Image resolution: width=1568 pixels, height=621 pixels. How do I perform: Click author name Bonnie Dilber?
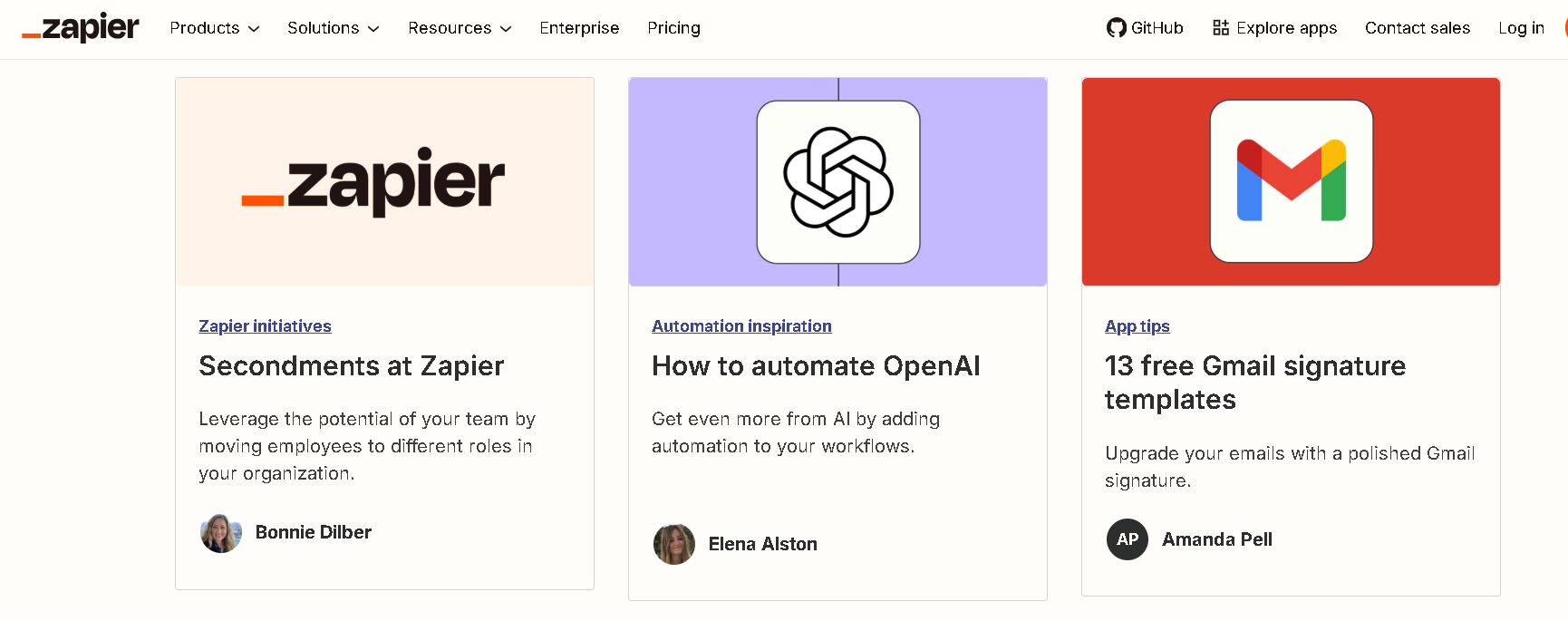(314, 532)
